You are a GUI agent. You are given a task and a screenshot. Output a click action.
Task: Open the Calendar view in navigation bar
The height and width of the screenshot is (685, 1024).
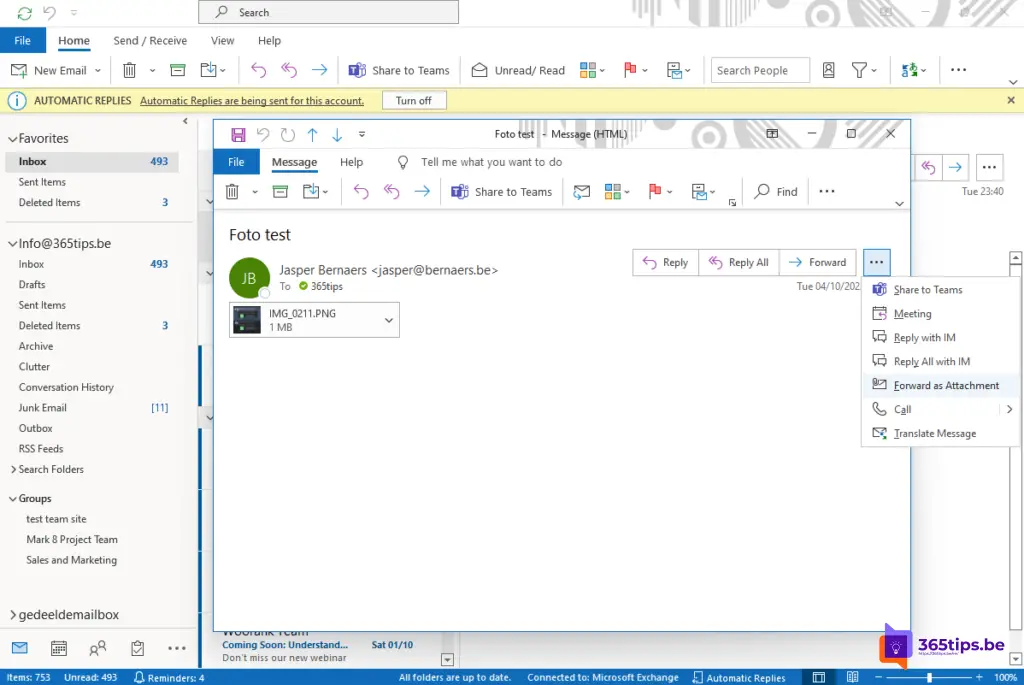coord(59,648)
